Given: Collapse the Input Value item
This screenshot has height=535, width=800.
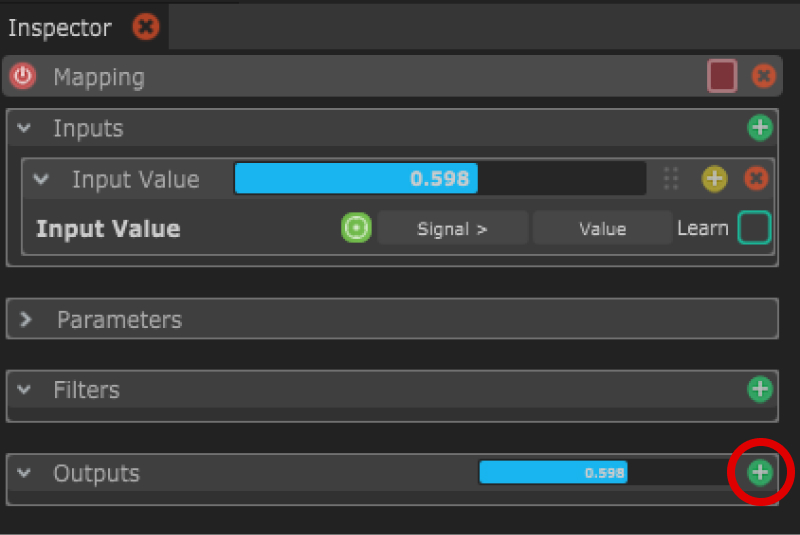Looking at the screenshot, I should point(41,180).
